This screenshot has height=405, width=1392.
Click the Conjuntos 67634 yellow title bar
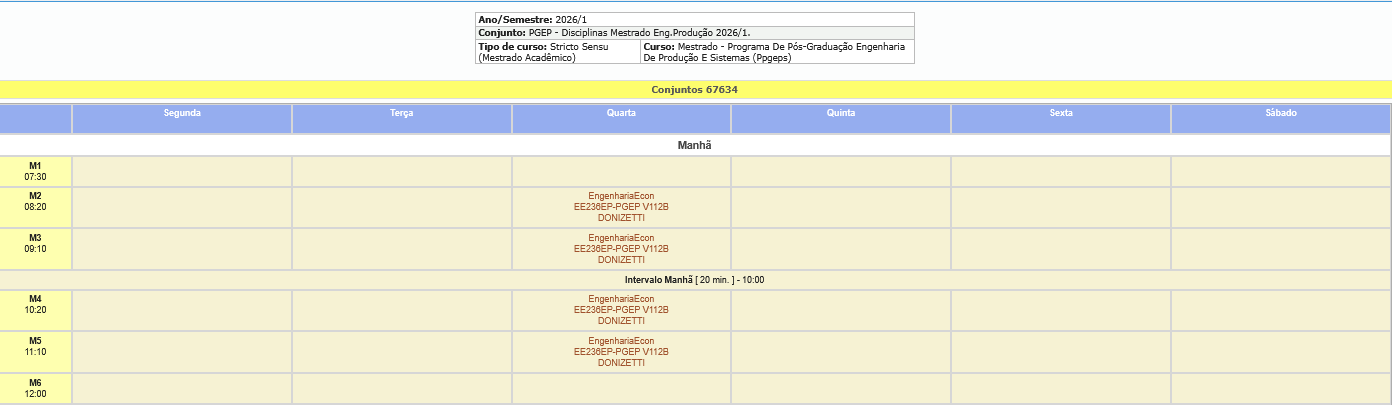tap(694, 90)
